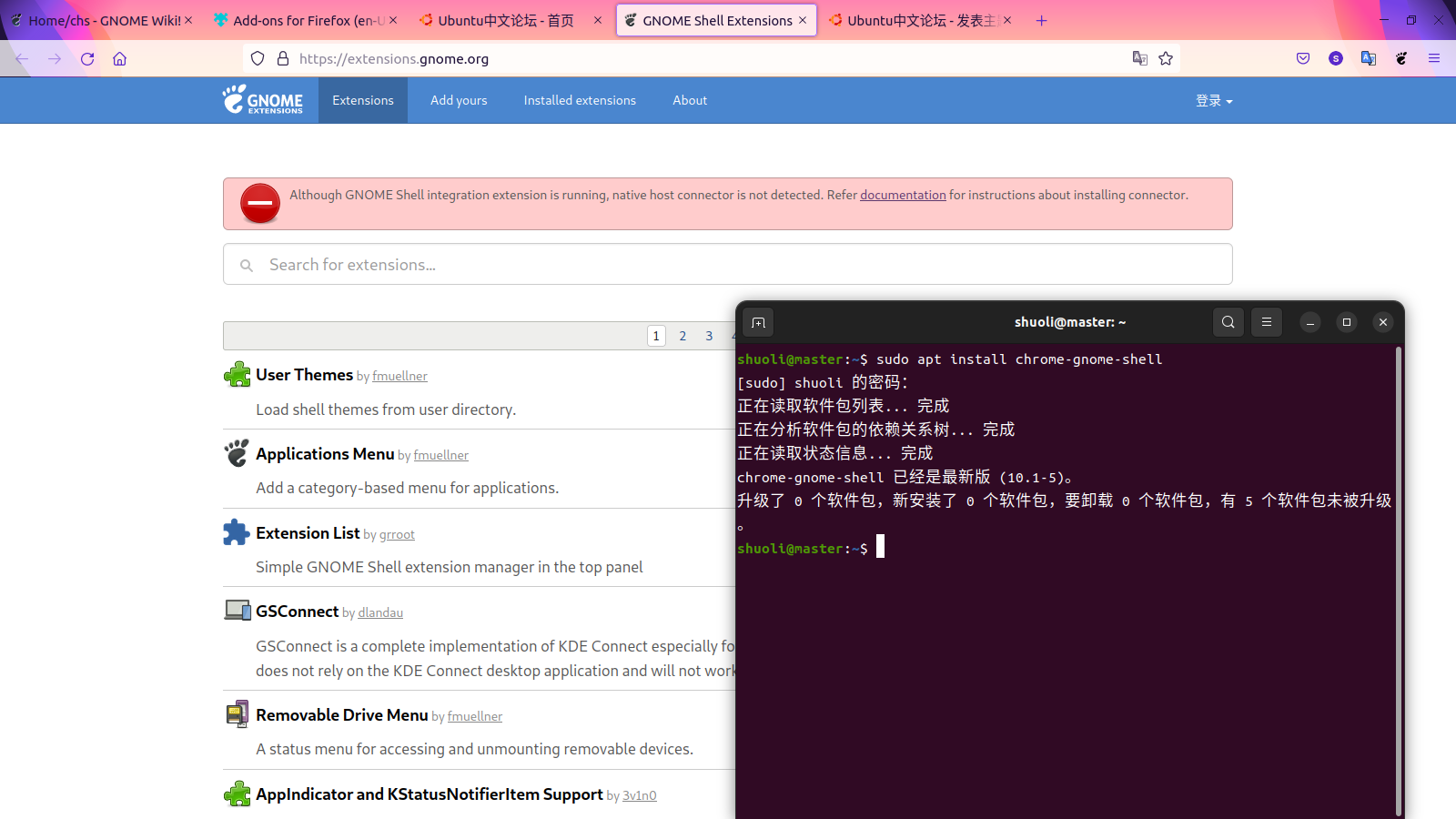This screenshot has width=1456, height=819.
Task: Open AppIndicator and KStatusNotifierItem Support link
Action: click(430, 794)
